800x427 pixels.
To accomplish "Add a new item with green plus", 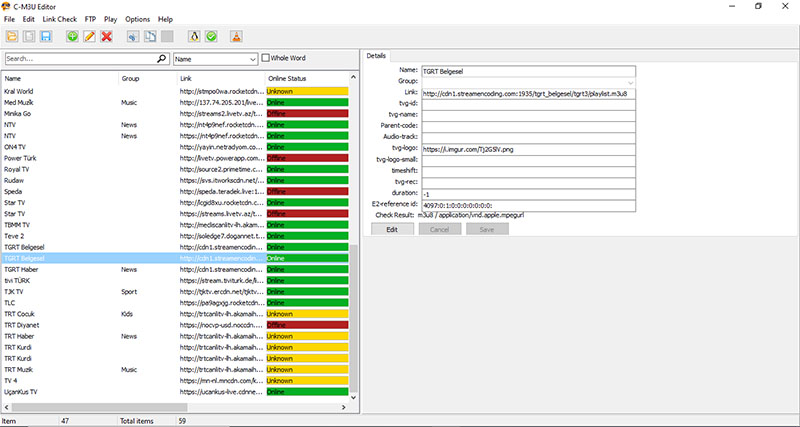I will [72, 36].
